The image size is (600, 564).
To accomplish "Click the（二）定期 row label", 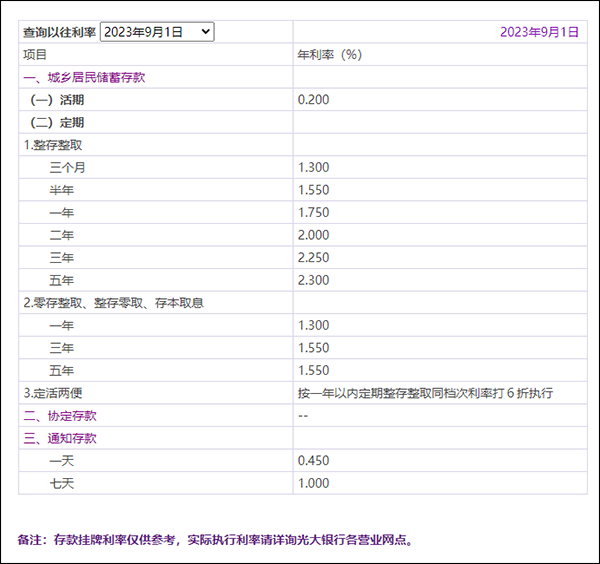I will point(57,122).
